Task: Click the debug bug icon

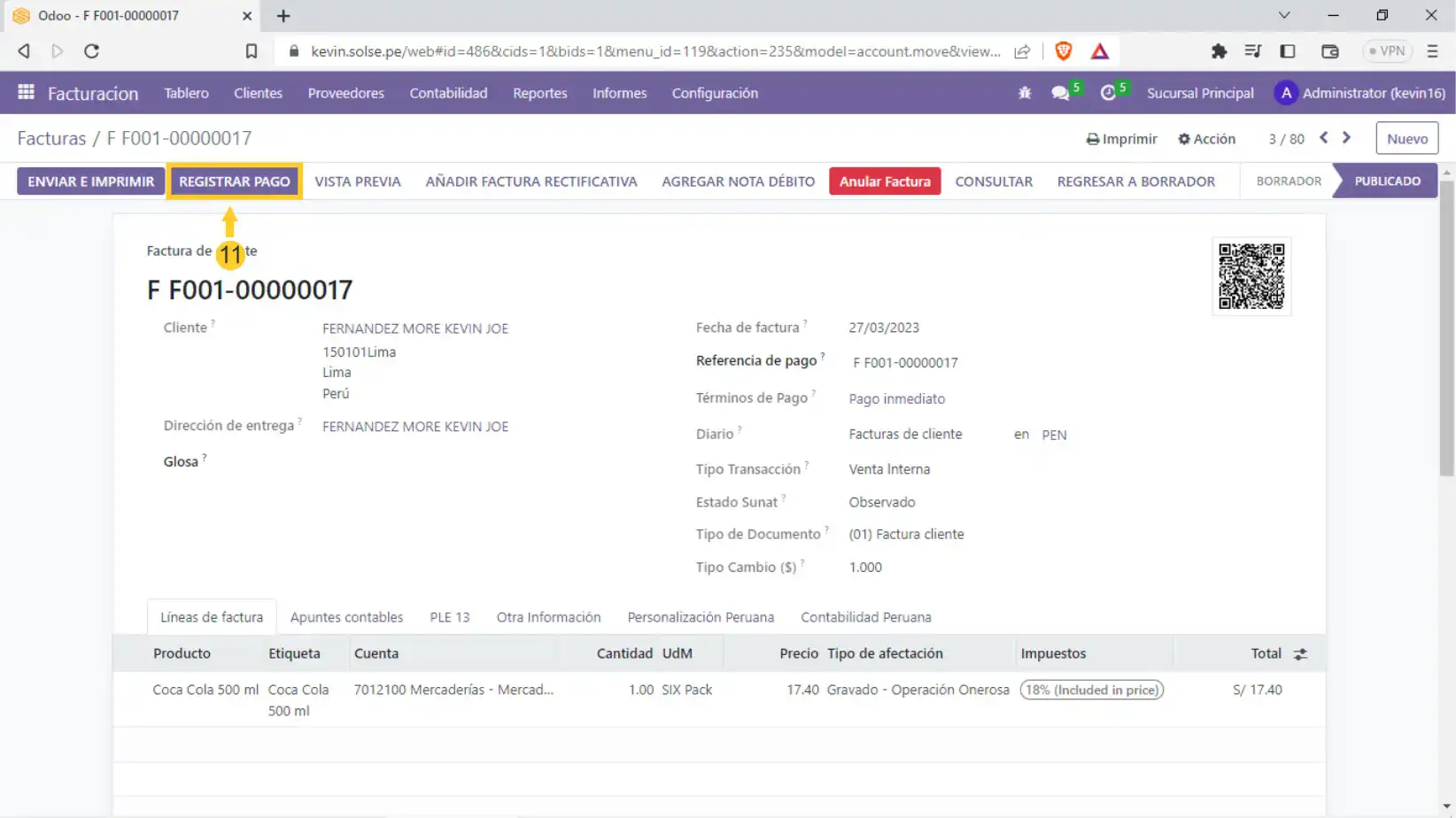Action: 1025,93
